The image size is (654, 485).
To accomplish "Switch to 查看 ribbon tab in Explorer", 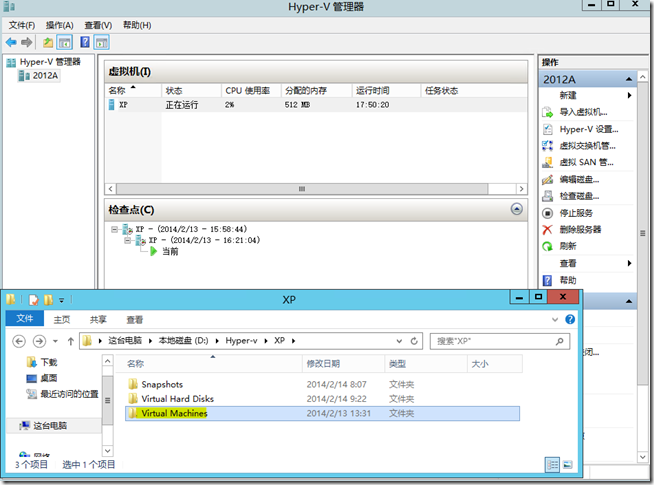I will click(134, 319).
